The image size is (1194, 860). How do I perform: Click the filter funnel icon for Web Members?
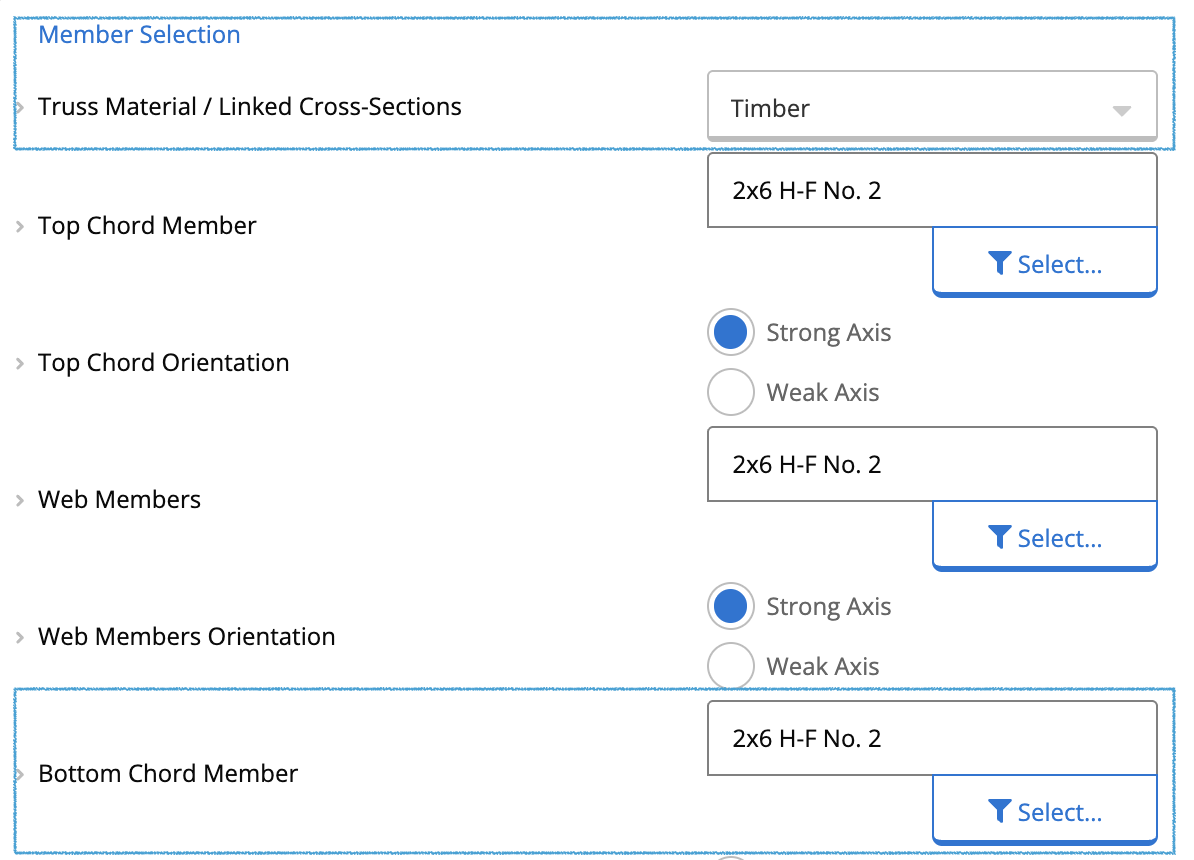click(999, 537)
